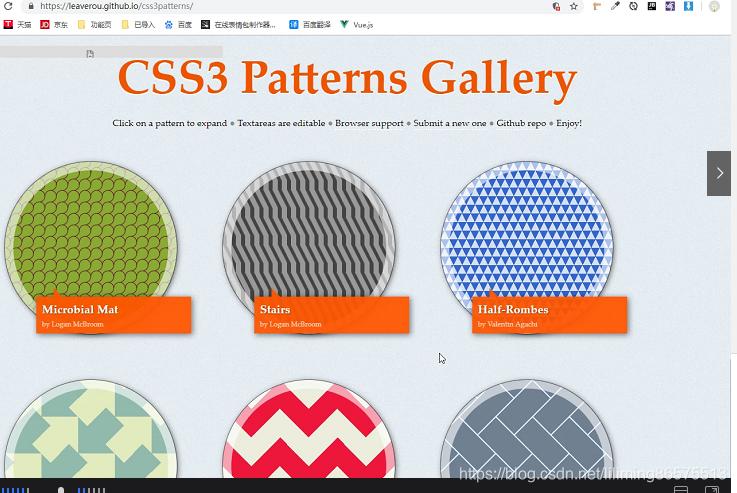
Task: Click the right chevron side panel arrow
Action: pyautogui.click(x=719, y=173)
